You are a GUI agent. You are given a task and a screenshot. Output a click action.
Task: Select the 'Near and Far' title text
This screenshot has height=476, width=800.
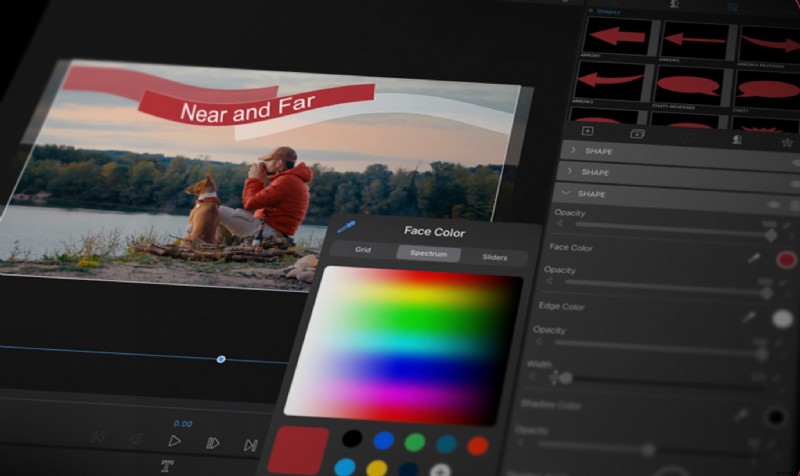(x=247, y=108)
